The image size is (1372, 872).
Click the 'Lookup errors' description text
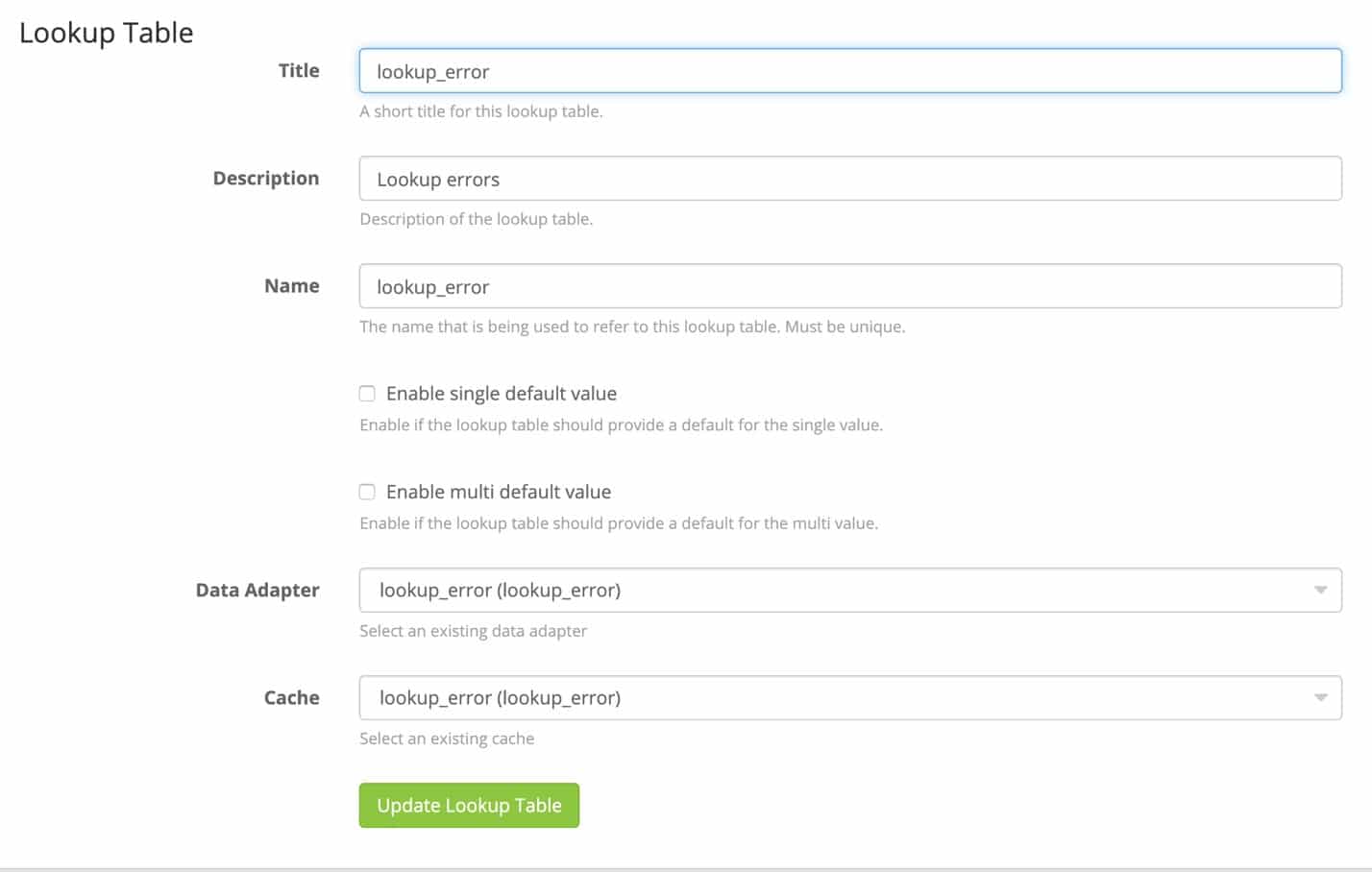(438, 179)
